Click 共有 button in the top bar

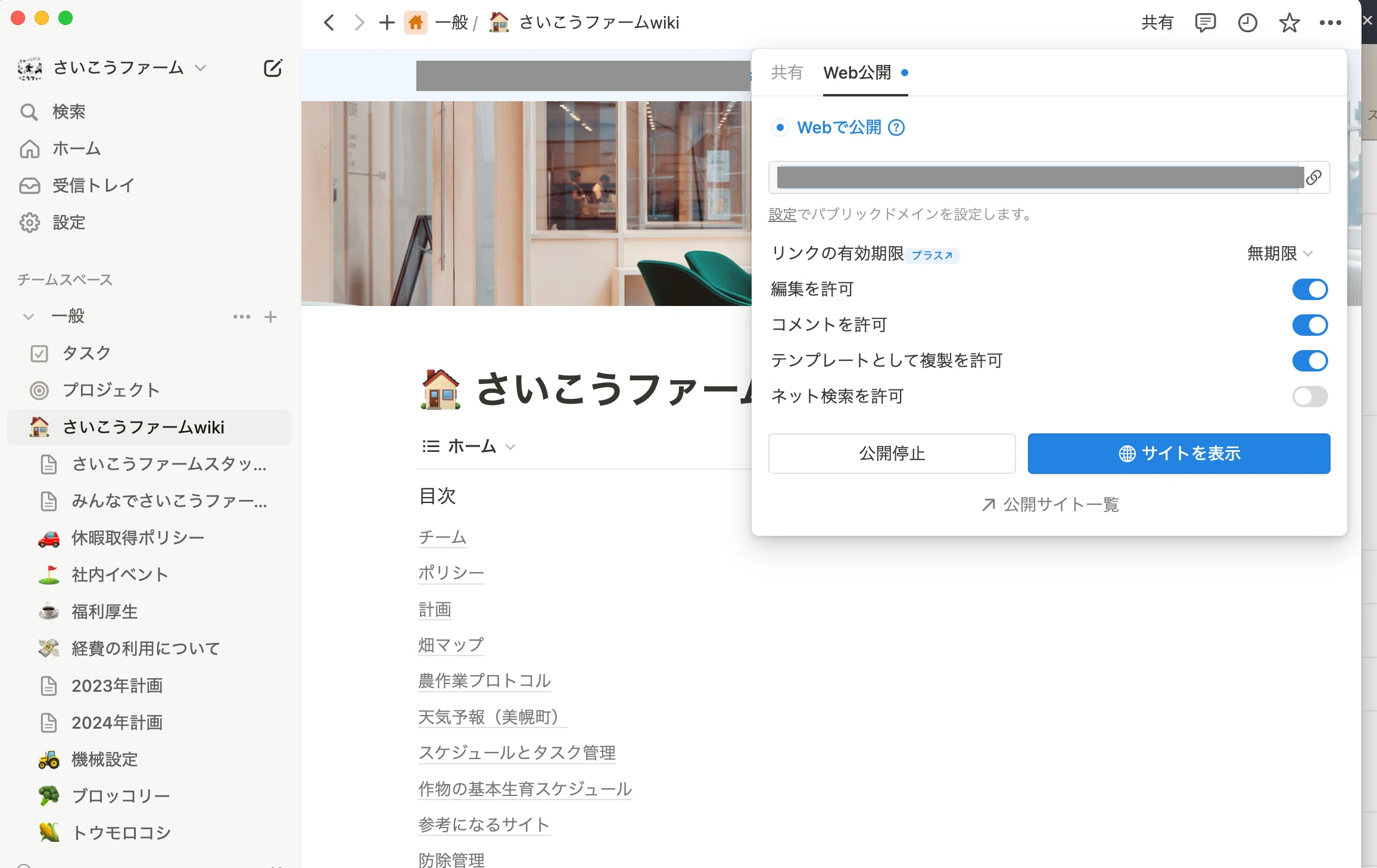click(1157, 23)
